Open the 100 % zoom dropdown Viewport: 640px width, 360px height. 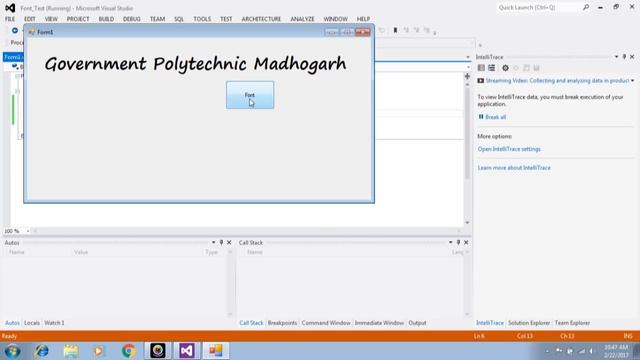tap(28, 231)
